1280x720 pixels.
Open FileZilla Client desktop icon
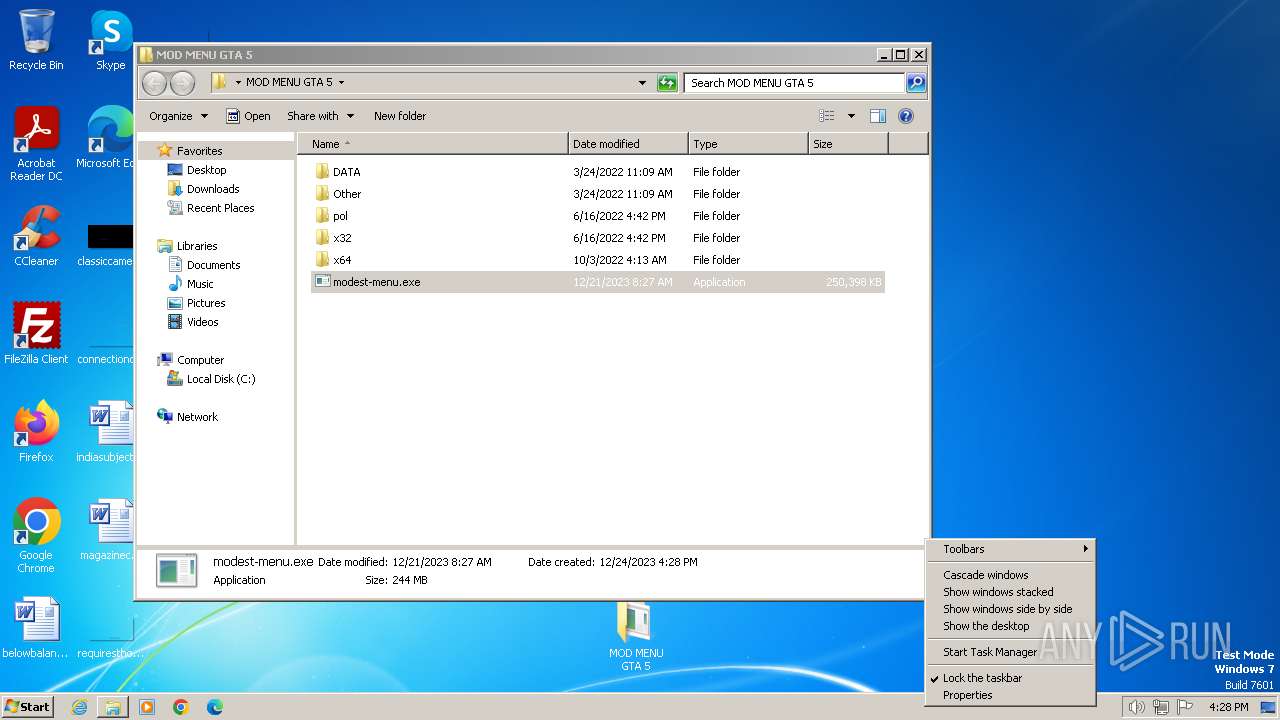click(36, 334)
